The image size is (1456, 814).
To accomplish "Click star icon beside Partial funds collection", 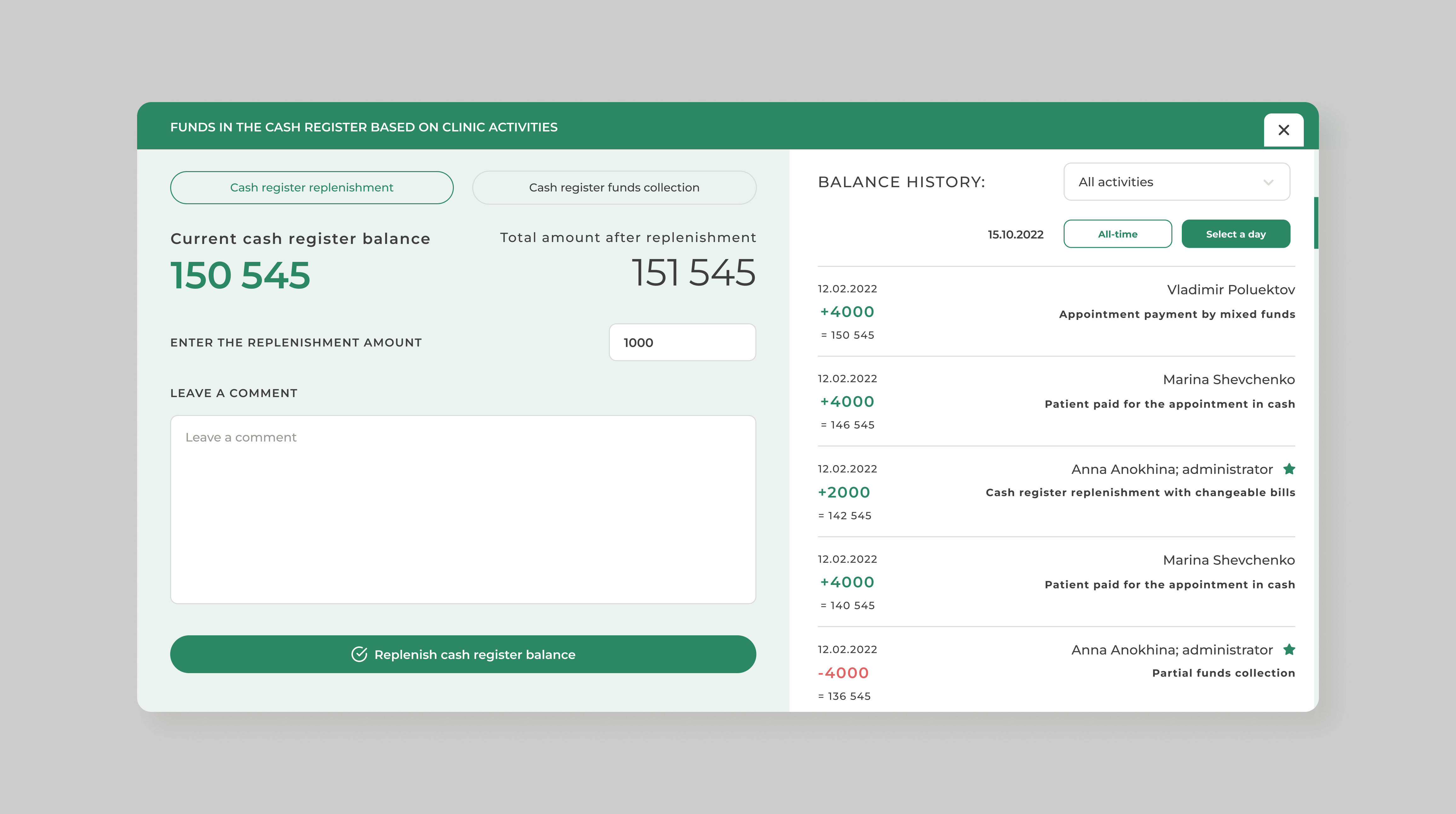I will point(1289,649).
